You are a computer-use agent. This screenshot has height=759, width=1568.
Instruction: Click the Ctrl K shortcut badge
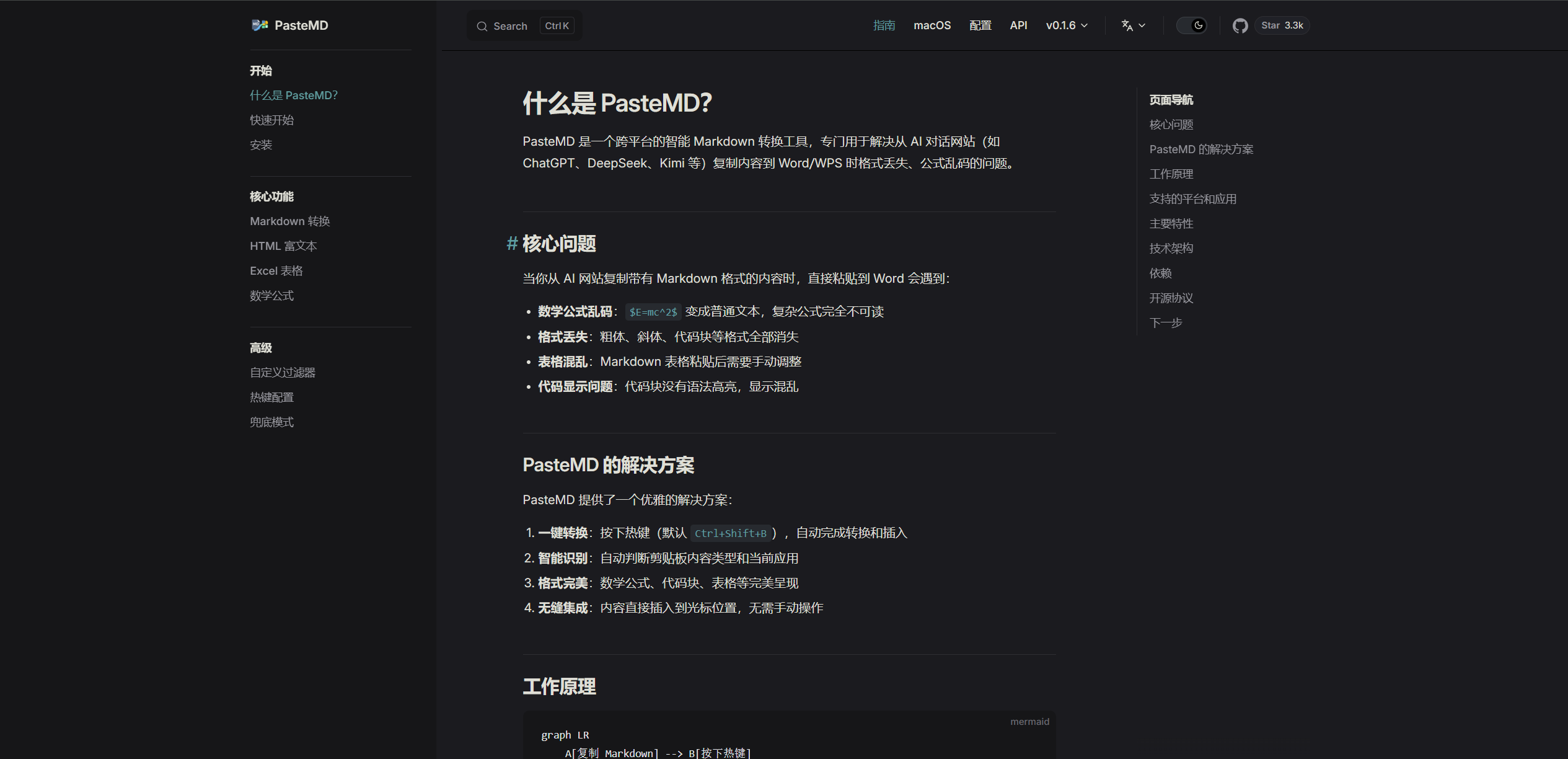[557, 26]
